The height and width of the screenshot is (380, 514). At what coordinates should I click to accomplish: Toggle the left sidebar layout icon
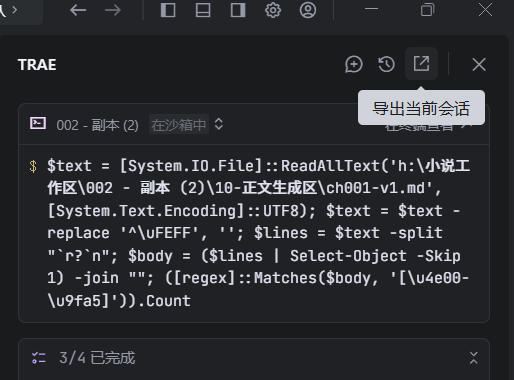(168, 10)
